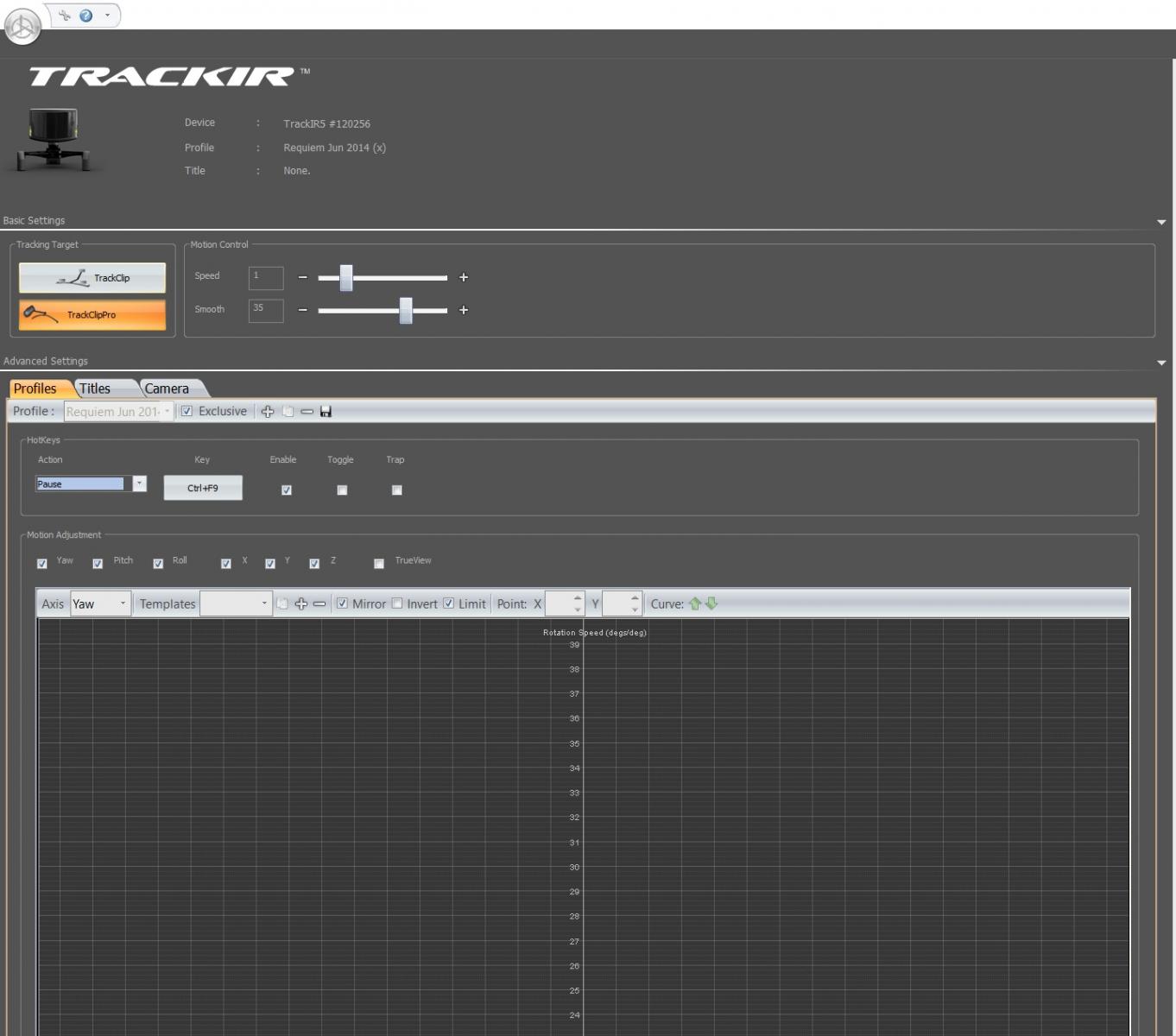Toggle the hotkey Enable checkbox
Screen dimensions: 1176x1036
tap(287, 490)
